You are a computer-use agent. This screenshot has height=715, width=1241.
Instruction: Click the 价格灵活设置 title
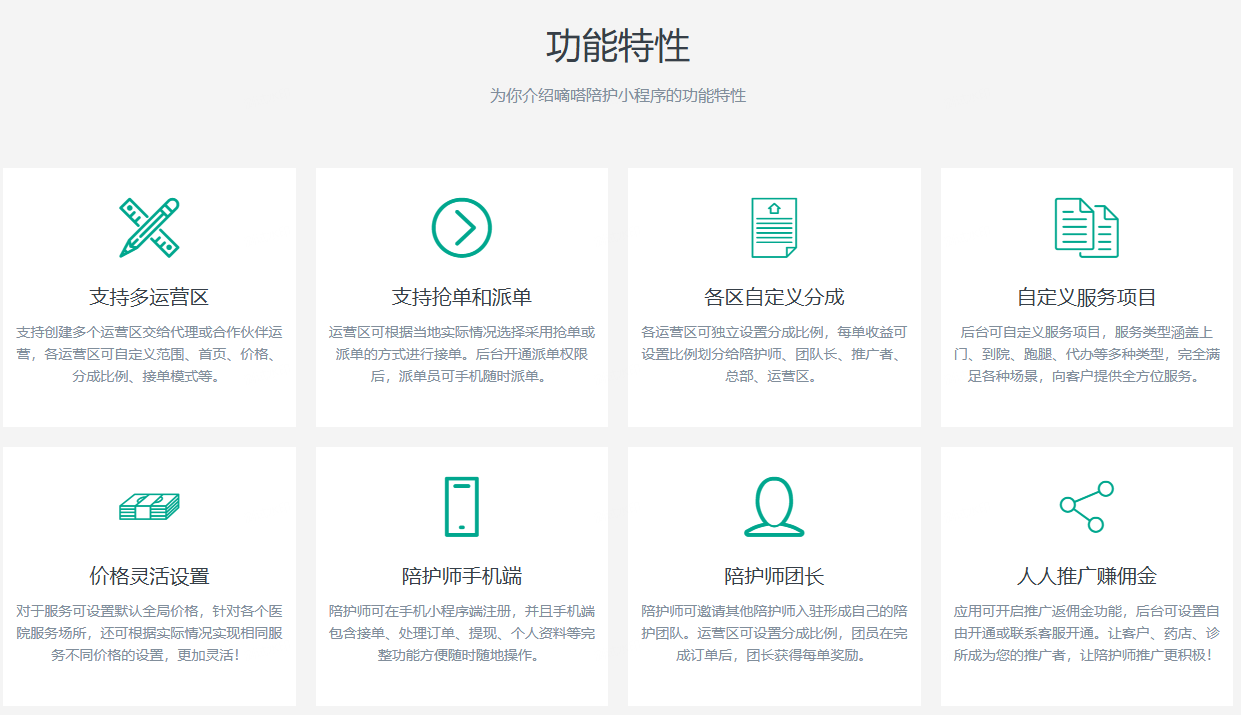pyautogui.click(x=149, y=576)
